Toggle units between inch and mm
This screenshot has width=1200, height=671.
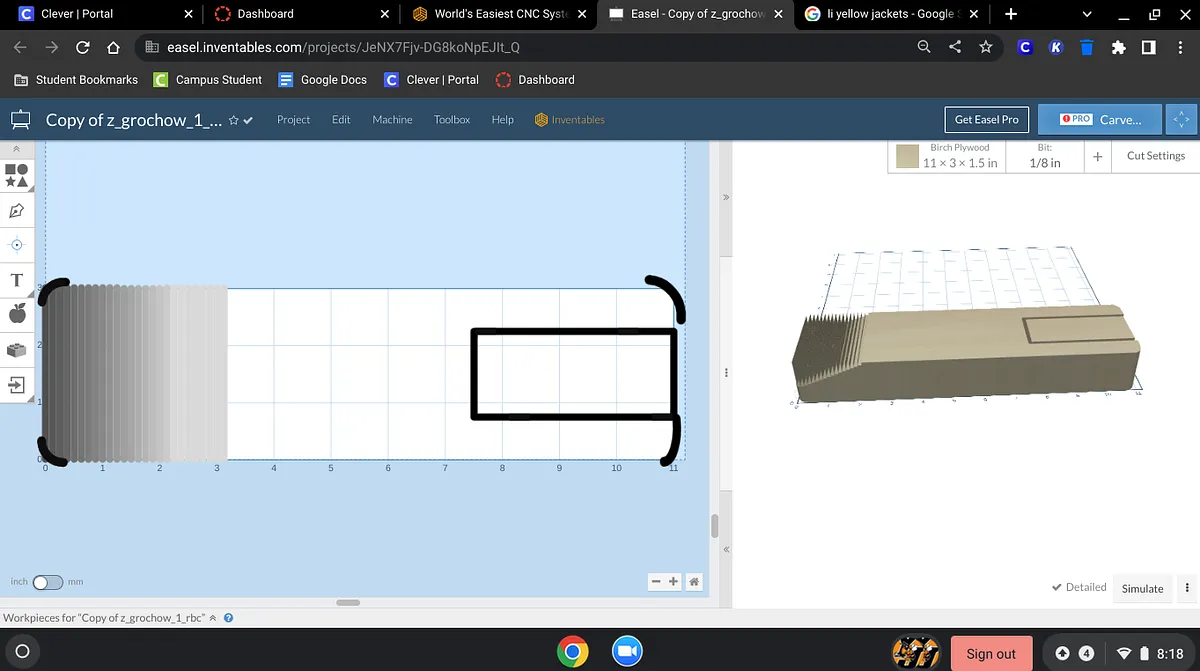tap(47, 582)
